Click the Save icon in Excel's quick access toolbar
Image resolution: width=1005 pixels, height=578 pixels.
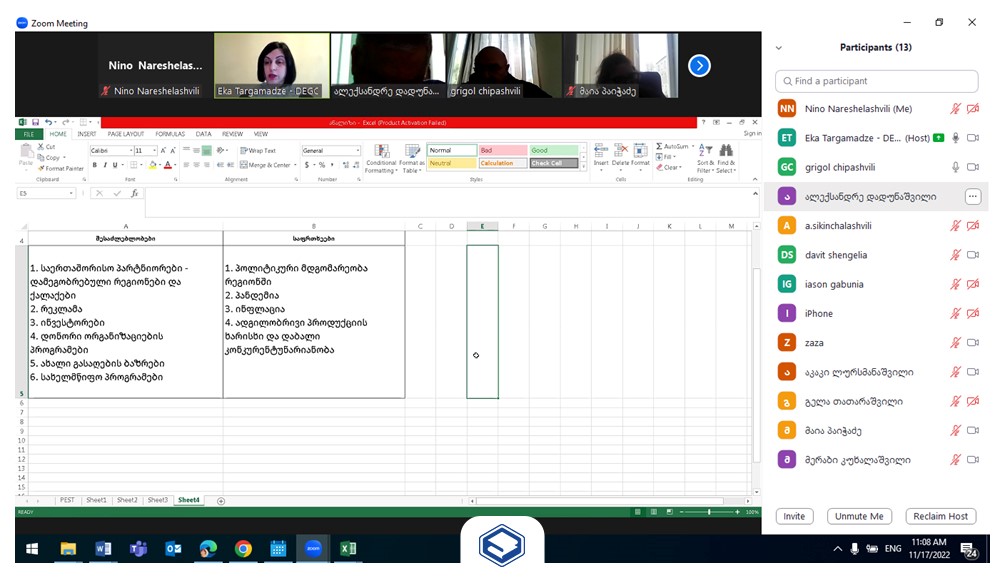pos(35,122)
